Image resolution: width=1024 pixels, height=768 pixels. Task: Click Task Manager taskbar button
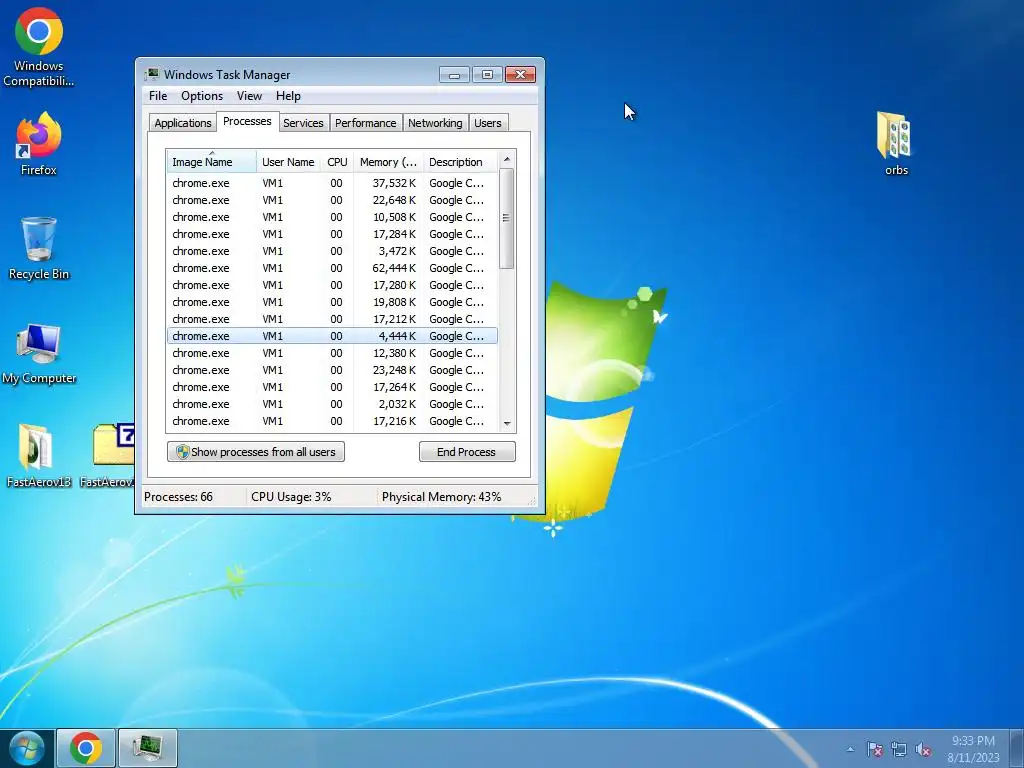click(x=148, y=748)
